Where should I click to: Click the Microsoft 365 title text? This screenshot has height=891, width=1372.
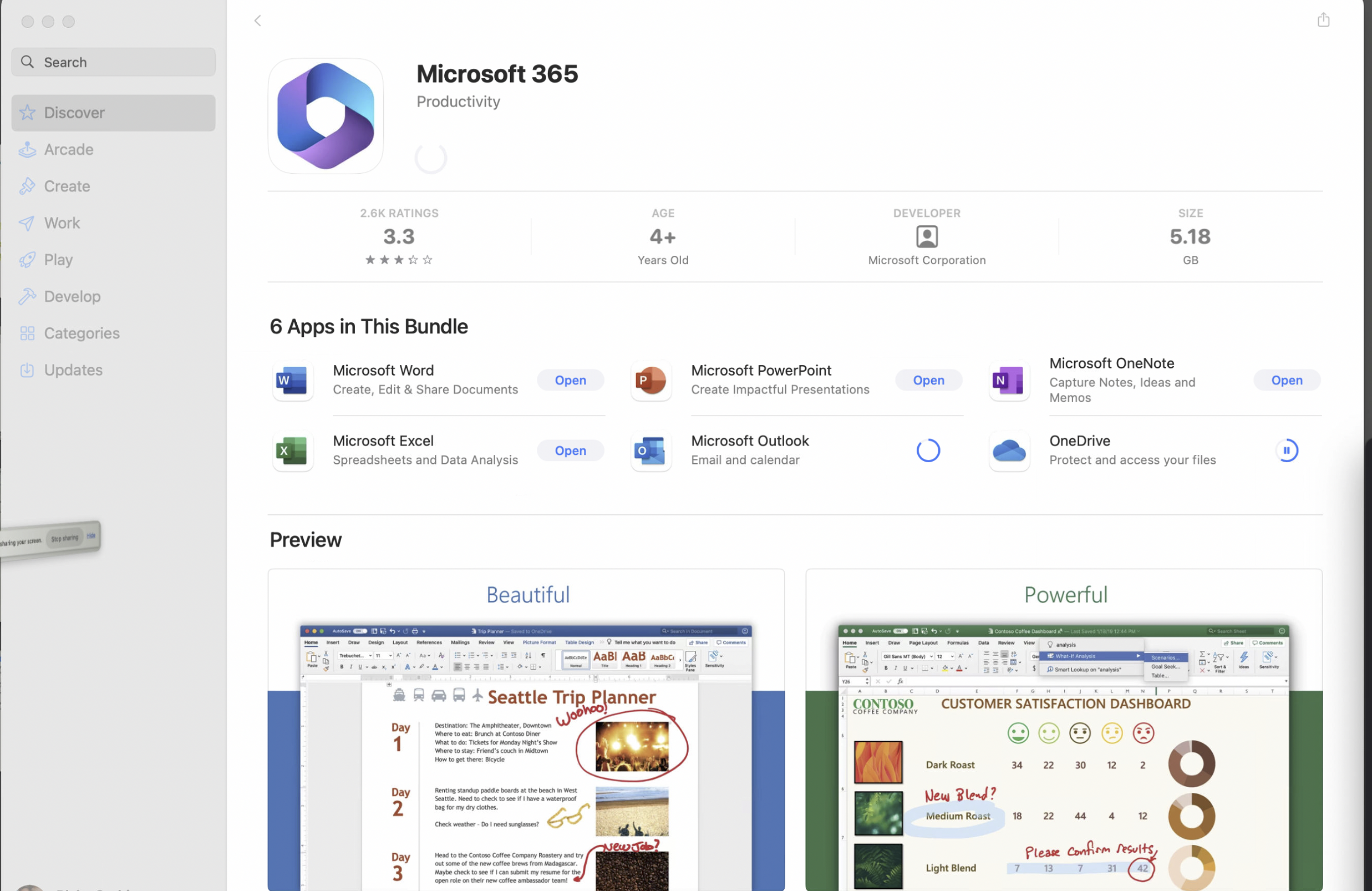[497, 74]
